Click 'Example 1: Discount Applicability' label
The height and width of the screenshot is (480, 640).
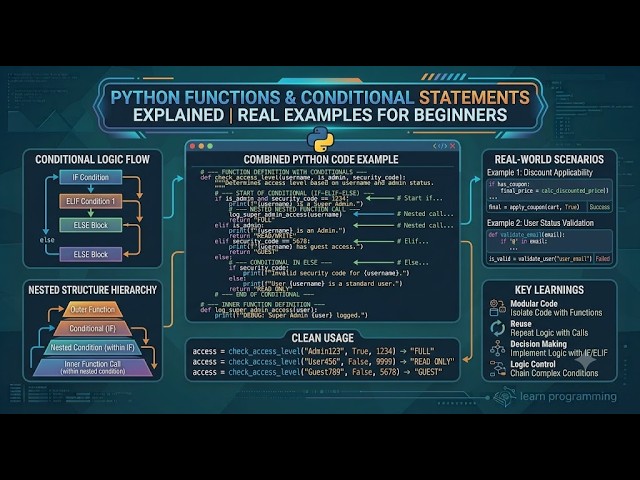coord(540,172)
